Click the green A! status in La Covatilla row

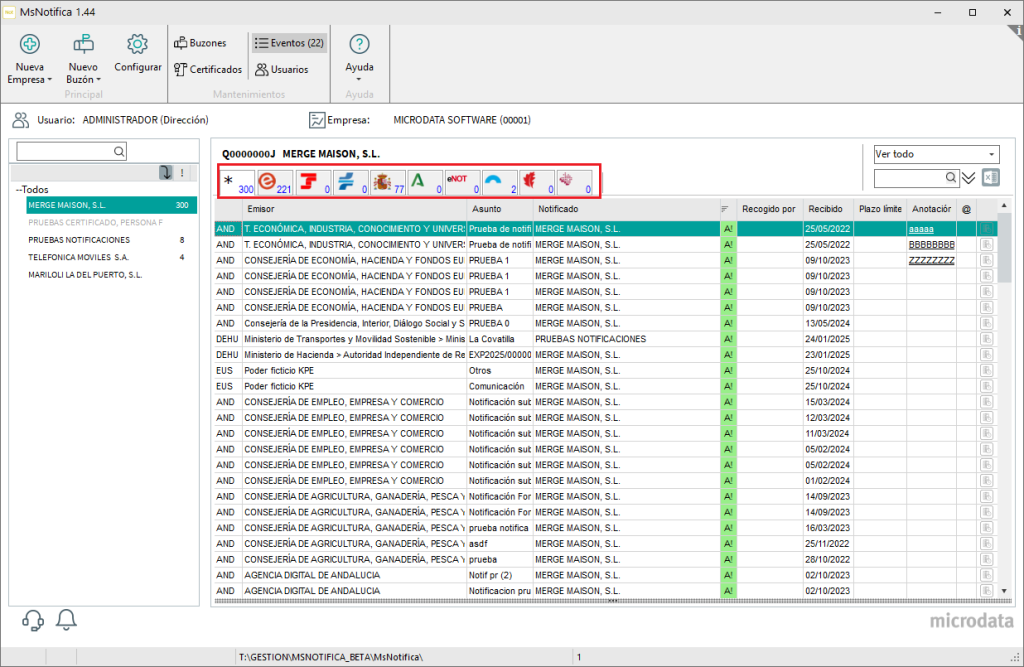tap(728, 339)
